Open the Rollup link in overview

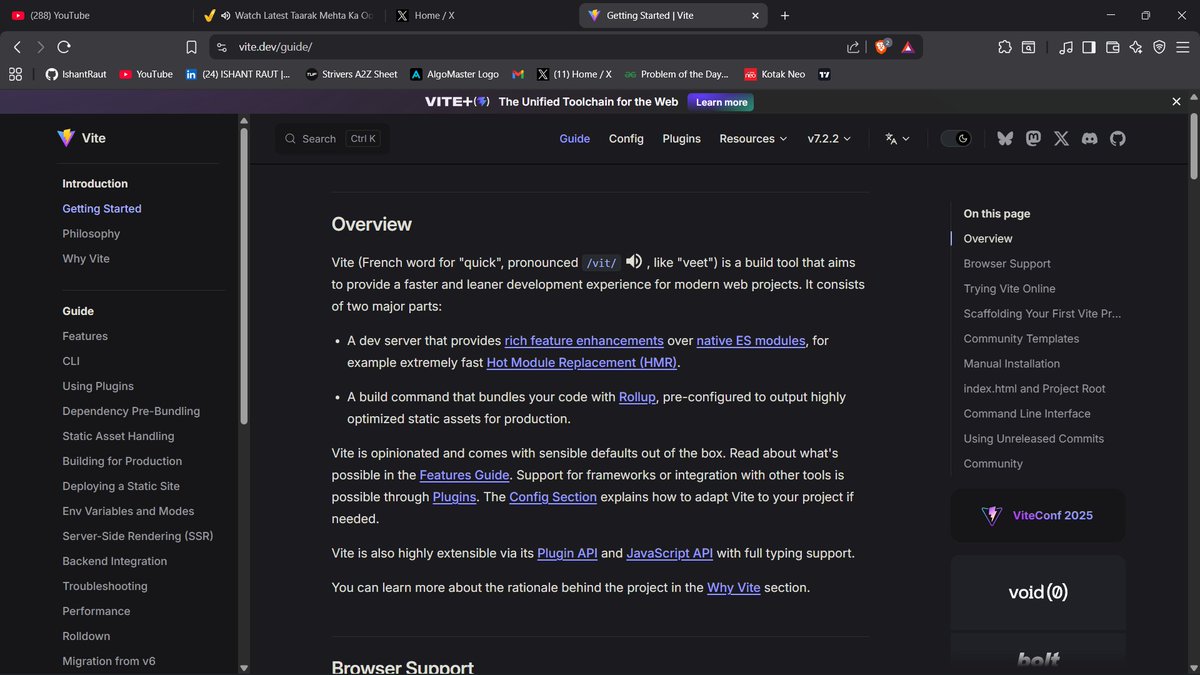[x=637, y=397]
